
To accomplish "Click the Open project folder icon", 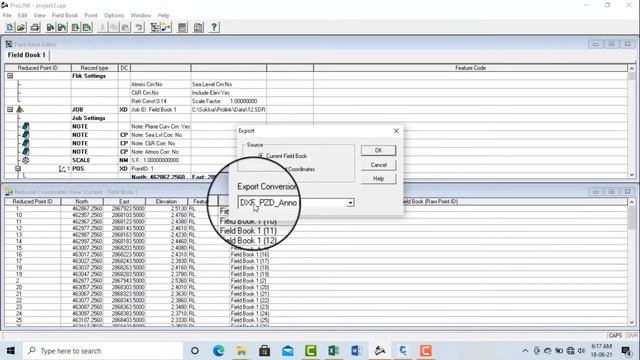I will [x=21, y=27].
